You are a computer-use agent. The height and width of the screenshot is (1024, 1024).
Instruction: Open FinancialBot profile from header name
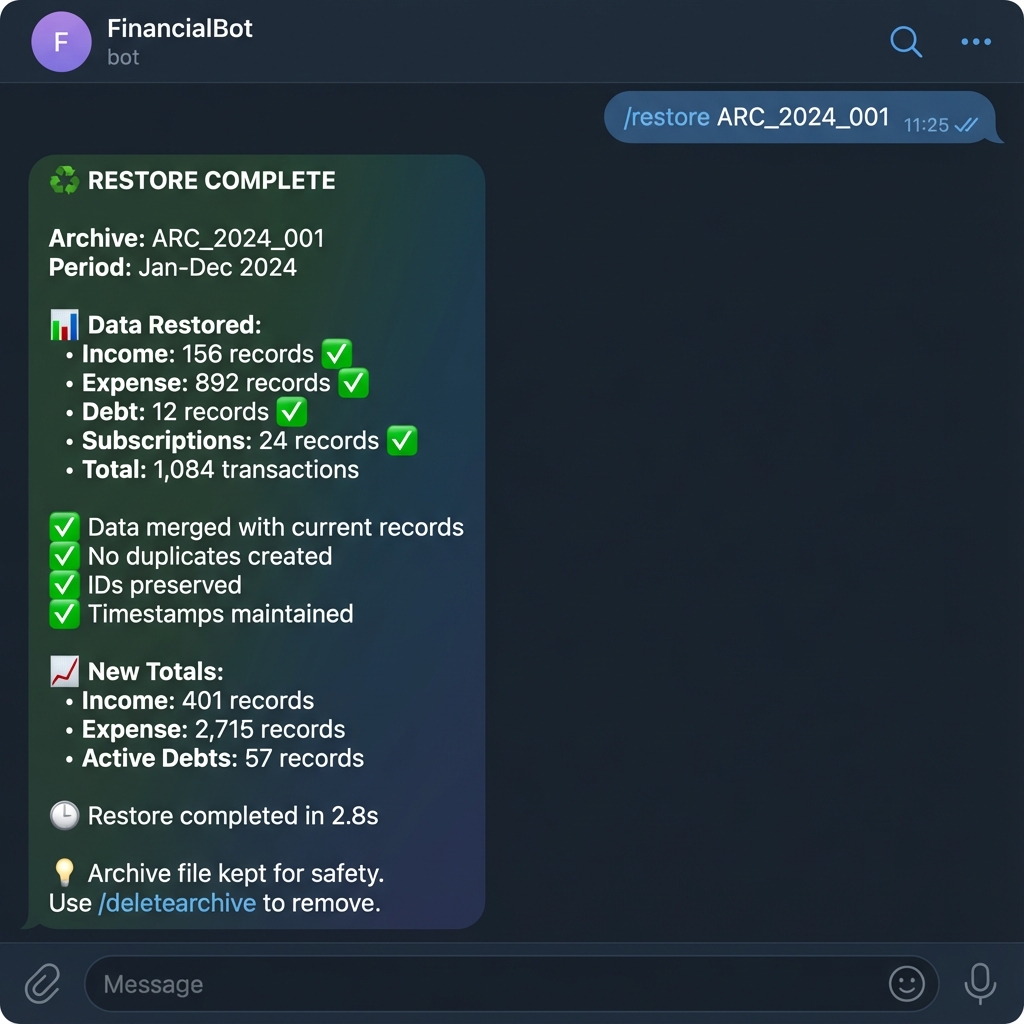(180, 28)
